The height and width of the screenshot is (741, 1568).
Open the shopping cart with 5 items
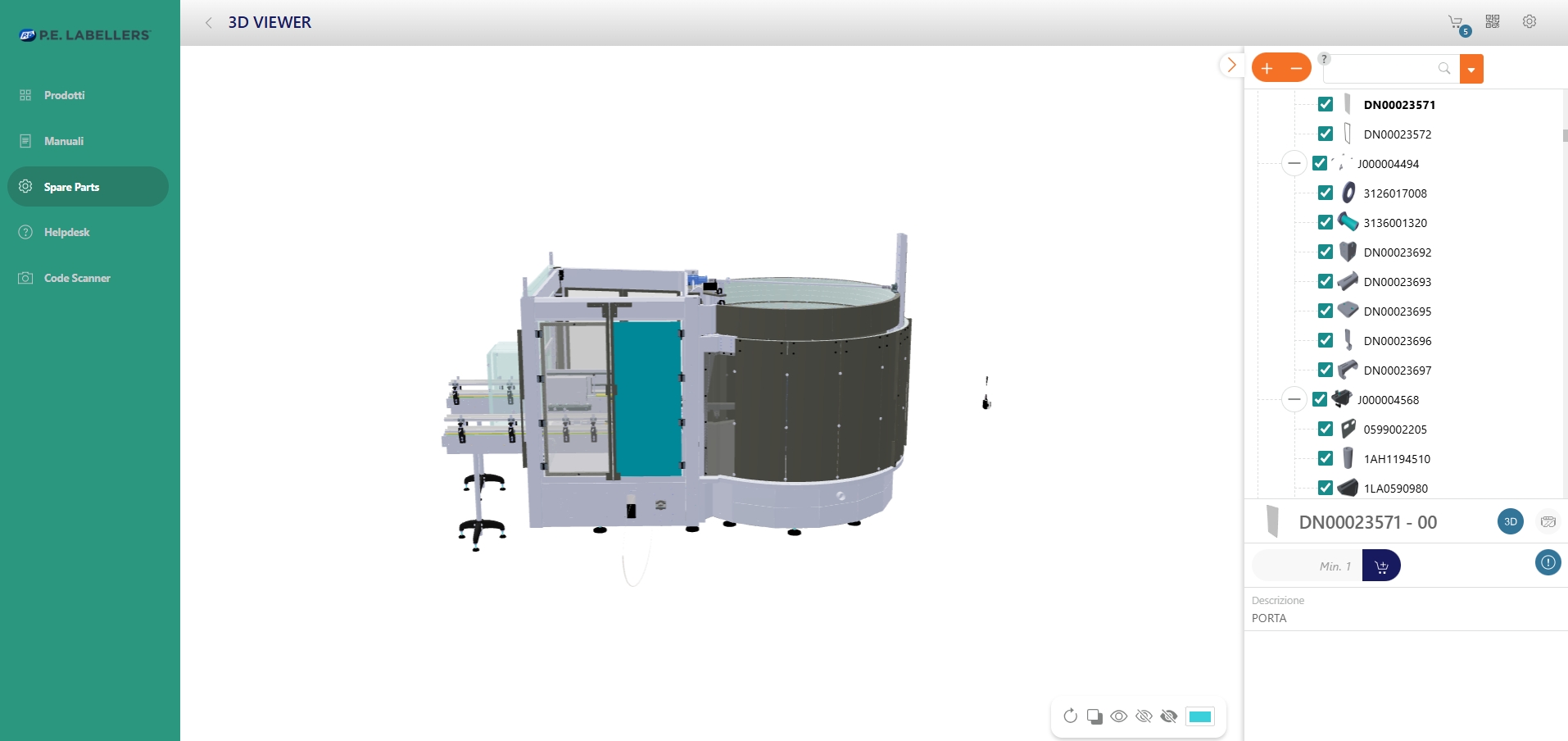pyautogui.click(x=1456, y=23)
